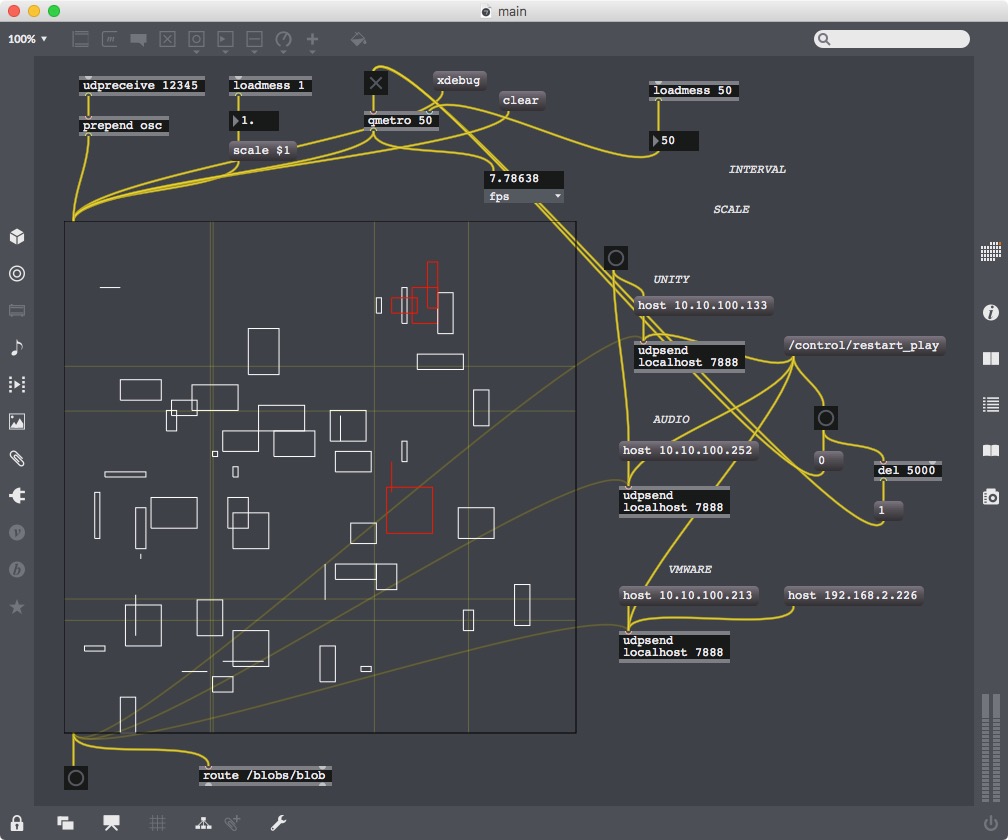Viewport: 1008px width, 840px height.
Task: Toggle the X box above qmetro 50
Action: point(376,83)
